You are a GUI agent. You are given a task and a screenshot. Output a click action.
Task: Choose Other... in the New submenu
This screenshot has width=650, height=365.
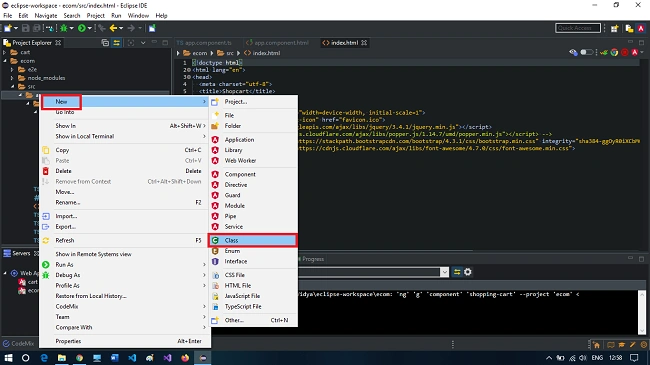coord(252,320)
